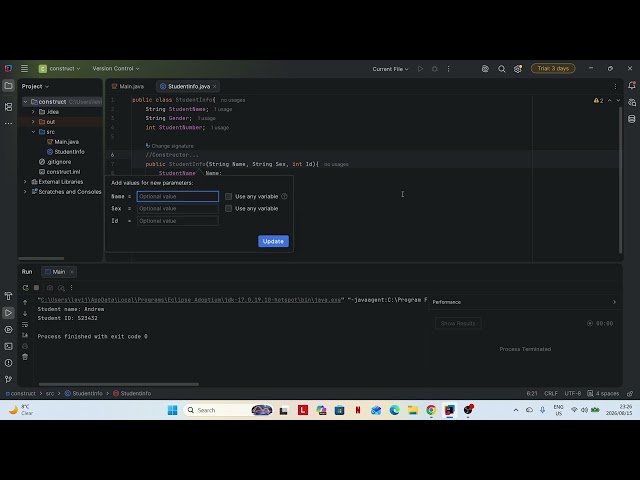
Task: Click the CRLF line separator in status bar
Action: (551, 393)
